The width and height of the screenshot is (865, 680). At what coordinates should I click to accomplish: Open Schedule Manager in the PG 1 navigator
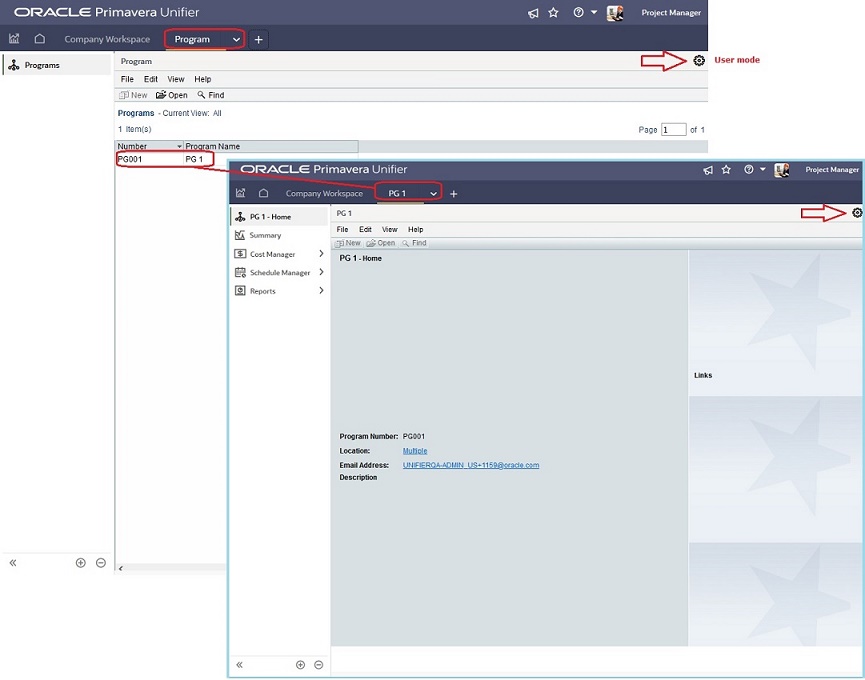click(x=280, y=272)
